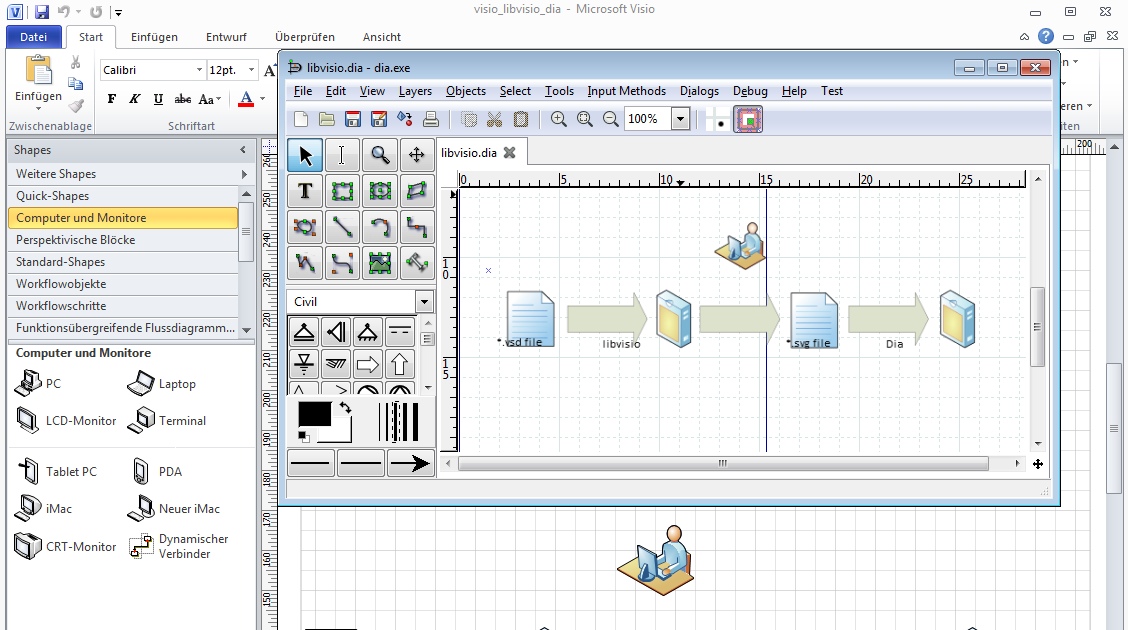This screenshot has width=1128, height=630.
Task: Click the Cut scissors icon in Dia toolbar
Action: point(495,119)
